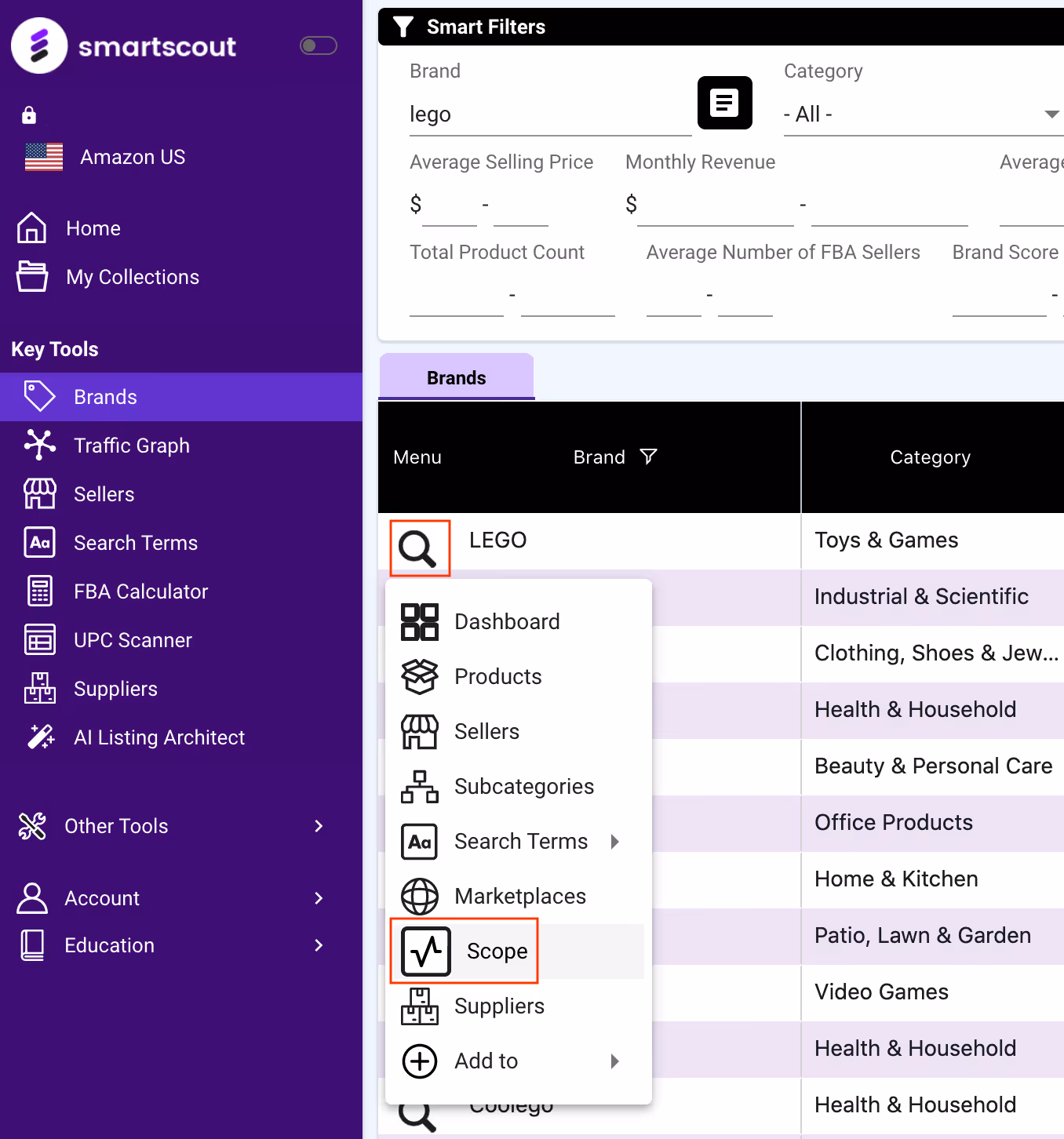Click the Brand column filter icon
Screen dimensions: 1064x1139
click(x=648, y=457)
